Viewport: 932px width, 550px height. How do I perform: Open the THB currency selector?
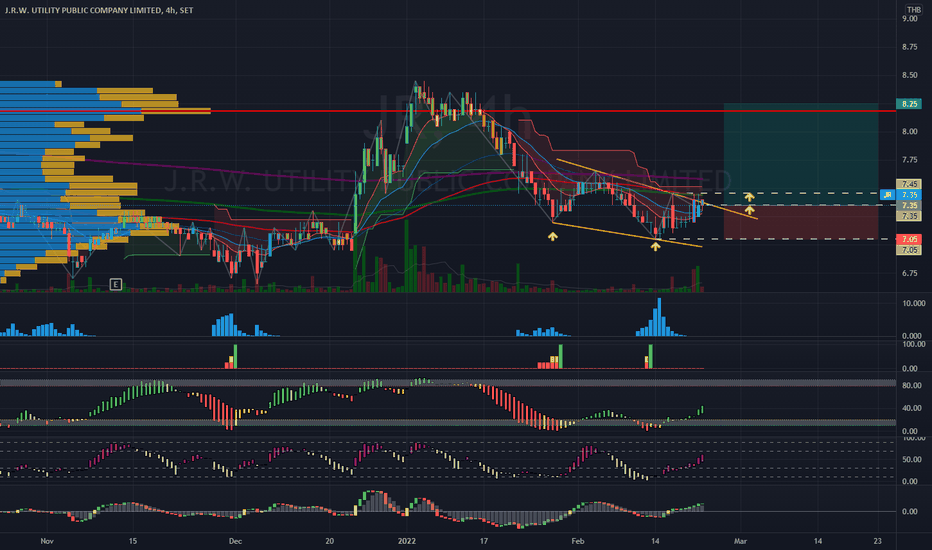(914, 10)
